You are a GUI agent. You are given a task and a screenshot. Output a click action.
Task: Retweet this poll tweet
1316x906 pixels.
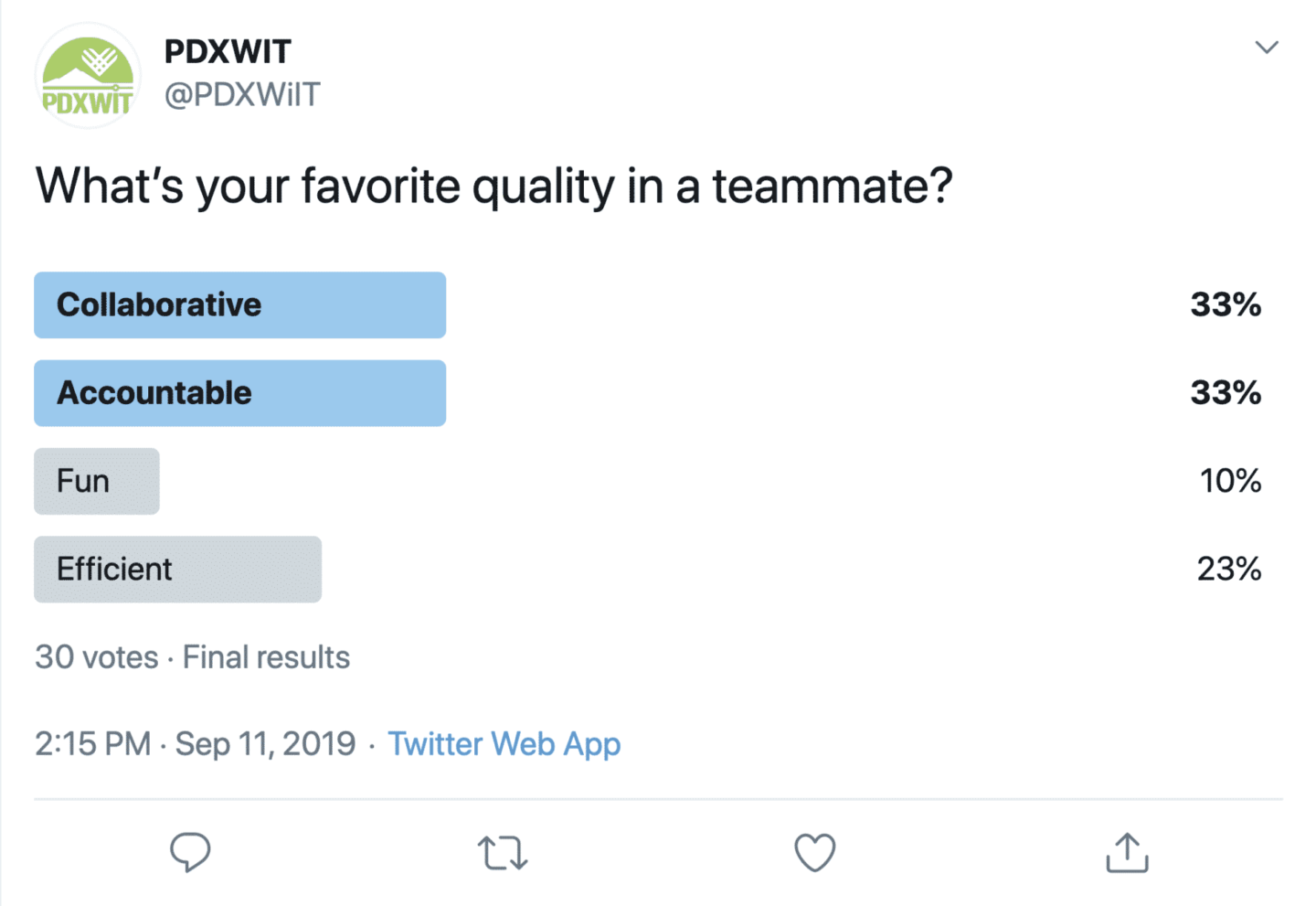click(503, 853)
